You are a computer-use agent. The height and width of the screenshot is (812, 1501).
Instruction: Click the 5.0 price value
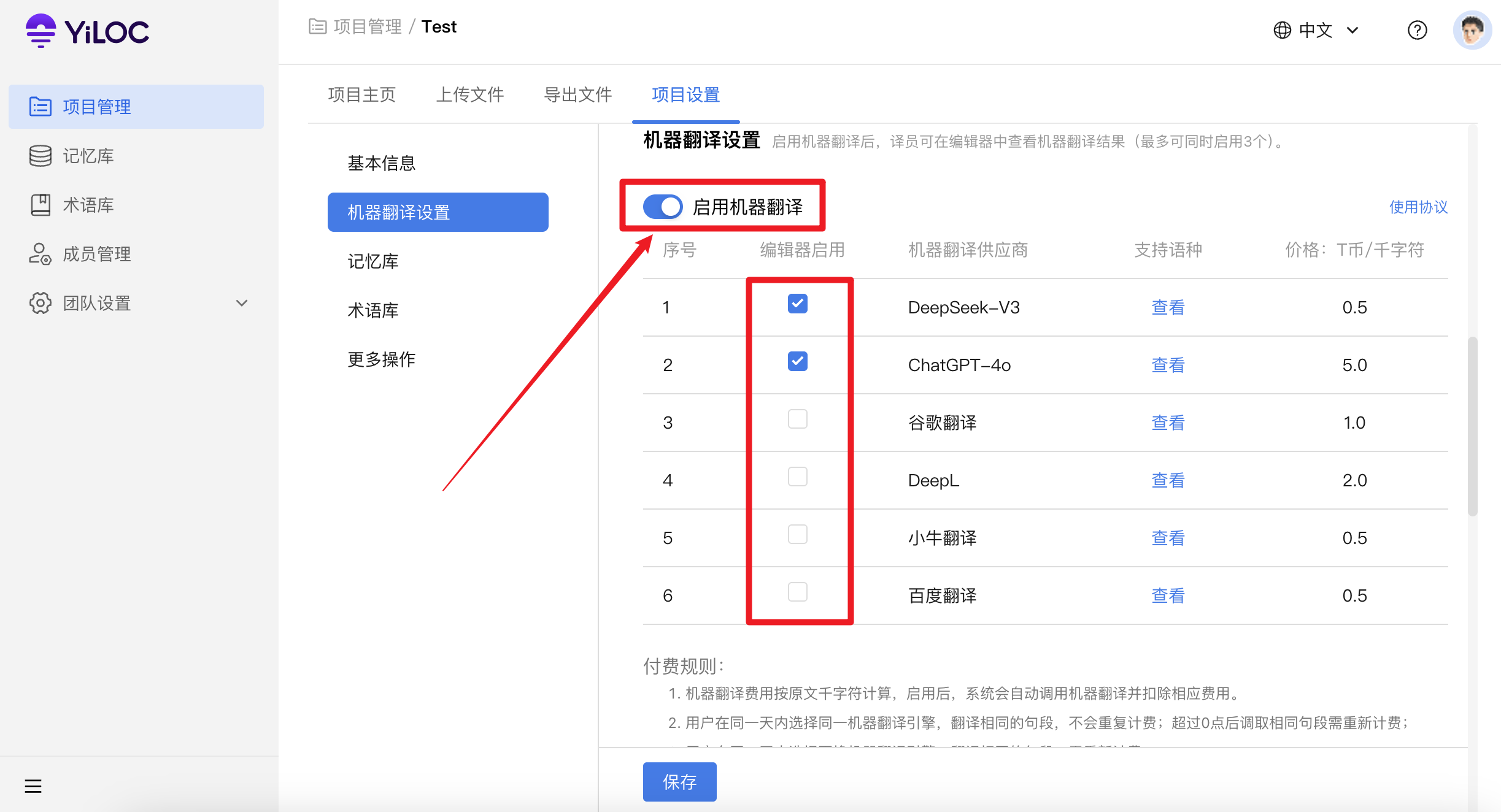tap(1354, 365)
